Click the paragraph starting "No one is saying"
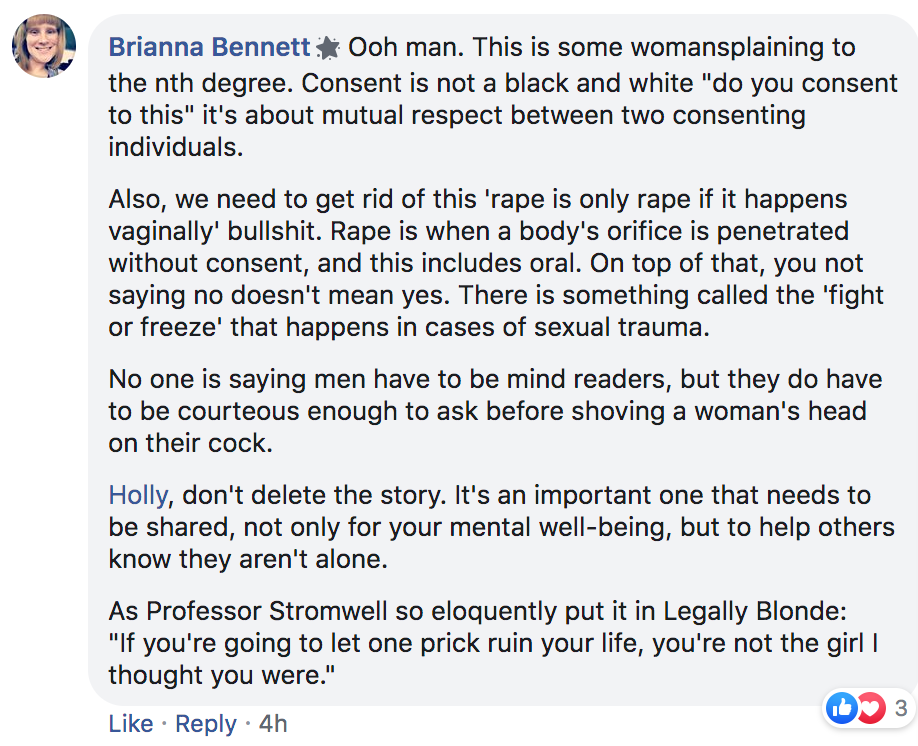 (x=495, y=411)
